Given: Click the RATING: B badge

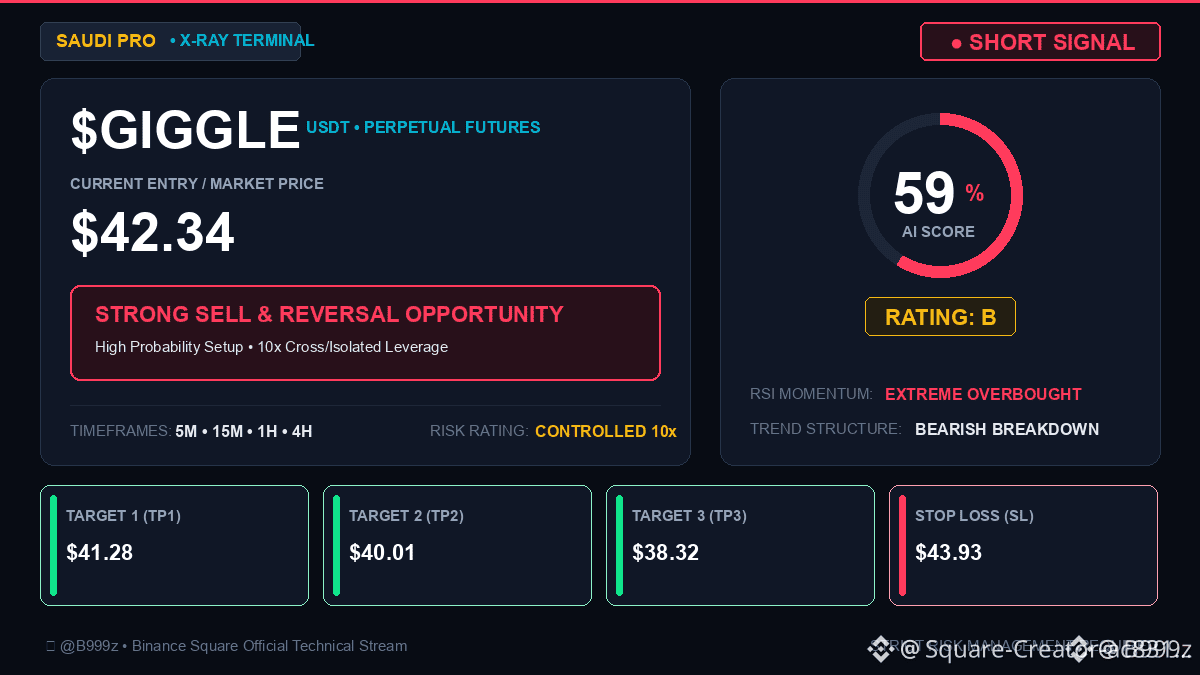Looking at the screenshot, I should point(940,317).
